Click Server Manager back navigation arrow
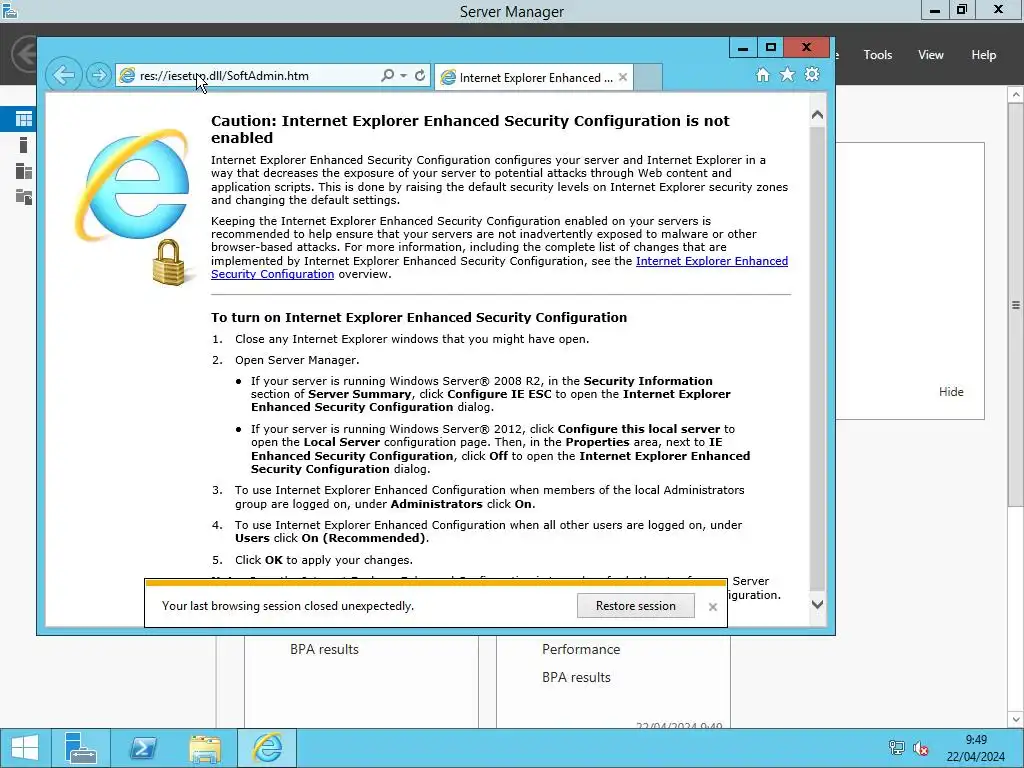Viewport: 1024px width, 768px height. pyautogui.click(x=25, y=54)
